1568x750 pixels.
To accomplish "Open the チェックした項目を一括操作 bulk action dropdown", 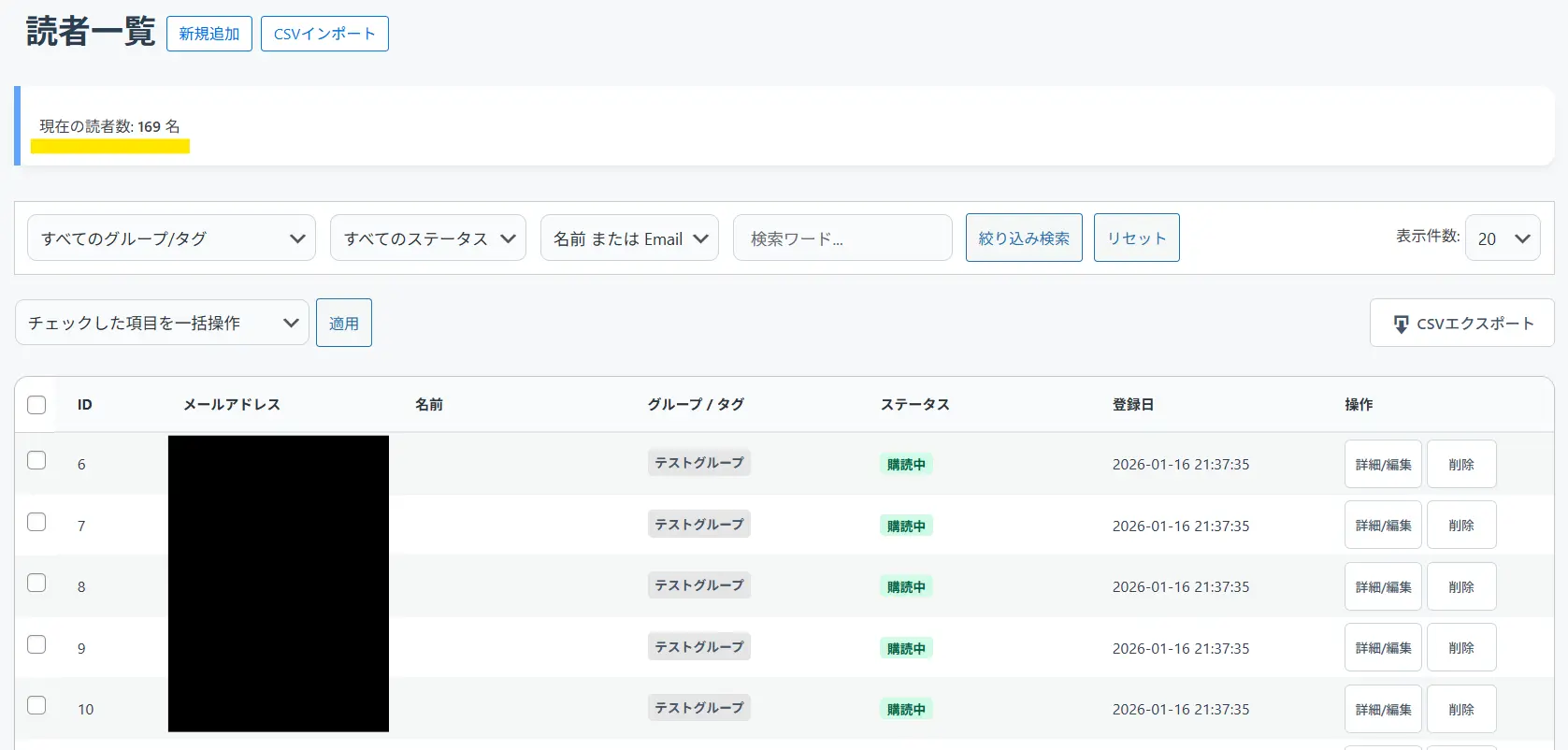I will [x=162, y=323].
